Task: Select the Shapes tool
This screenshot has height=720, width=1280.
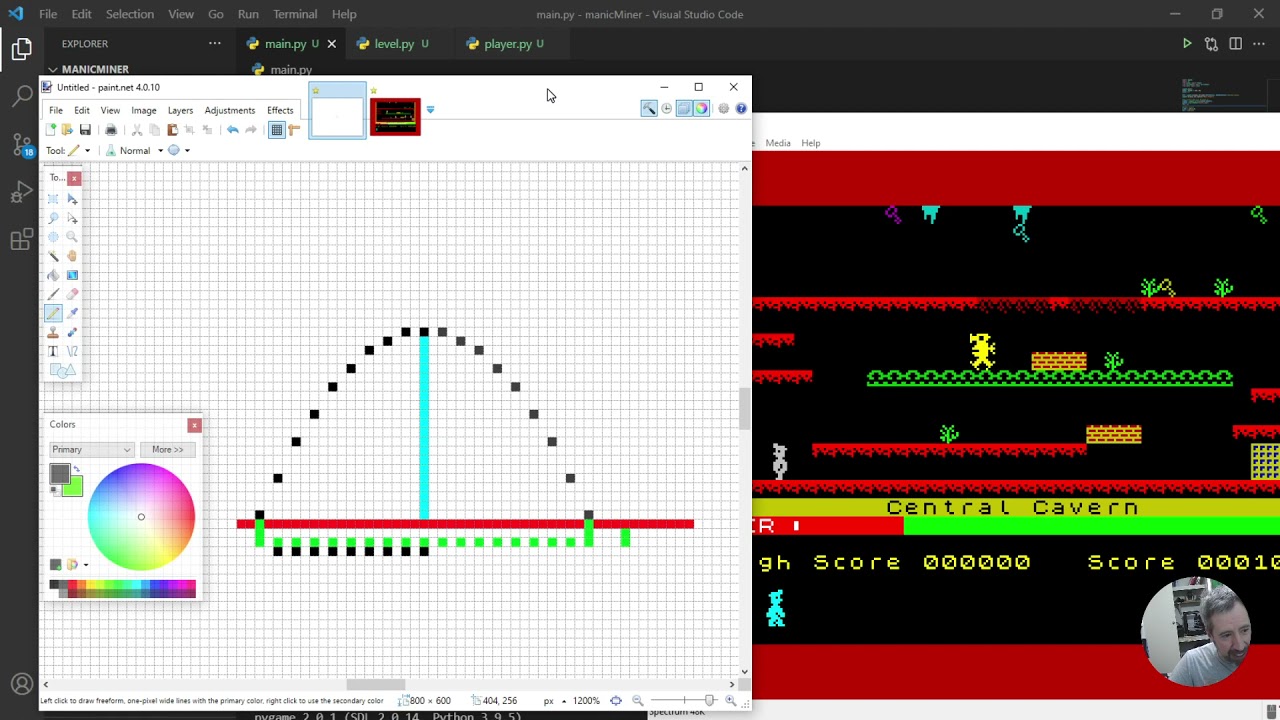Action: [x=62, y=371]
